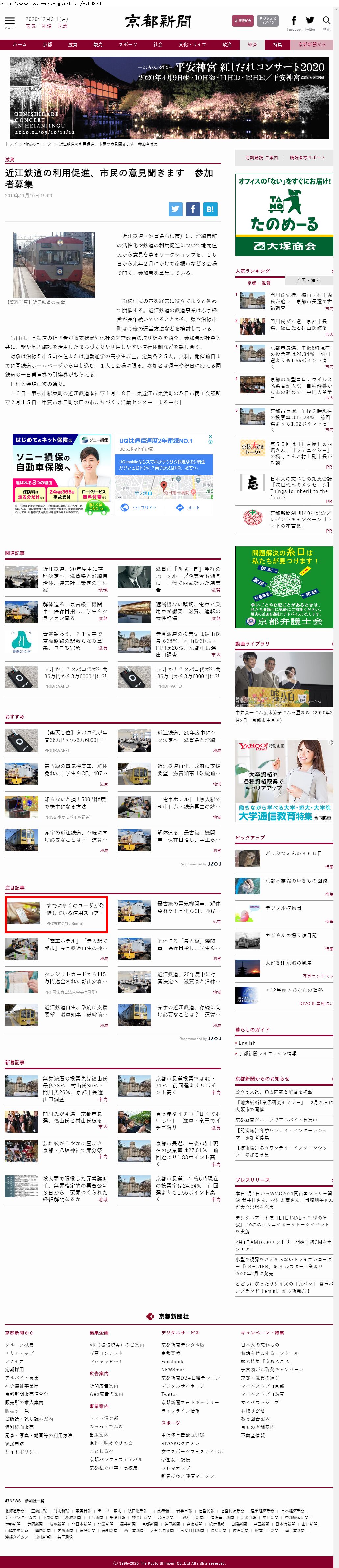339x1568 pixels.
Task: Open the 特集 navigation tab
Action: tap(277, 44)
